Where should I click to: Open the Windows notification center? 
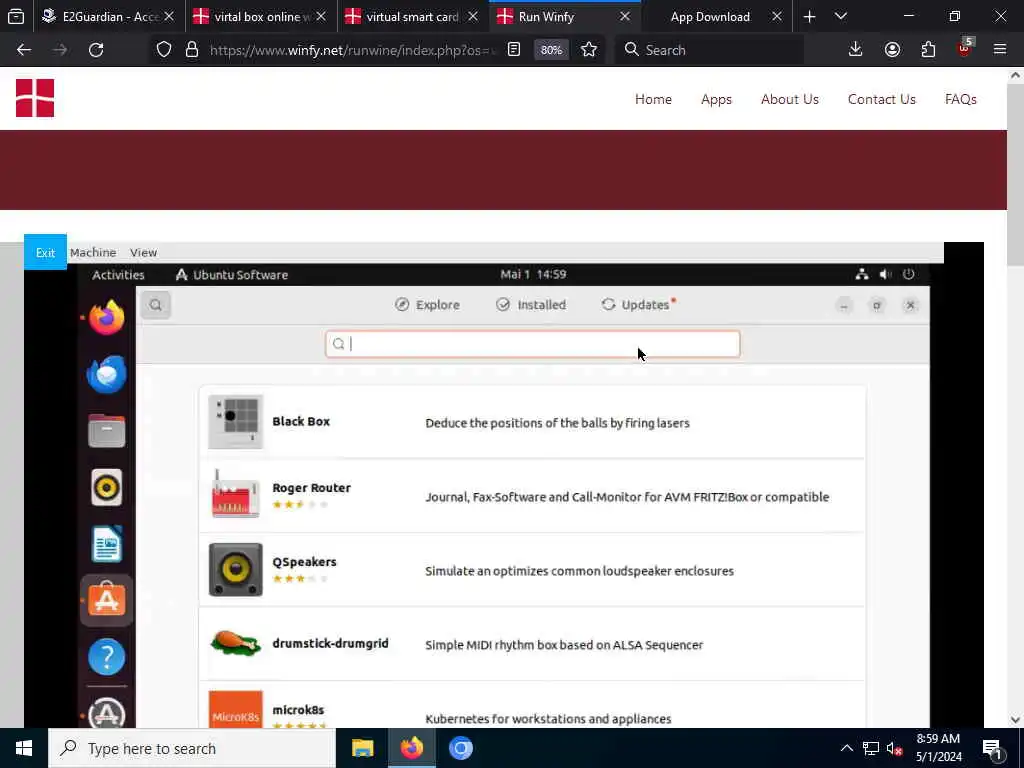(991, 748)
